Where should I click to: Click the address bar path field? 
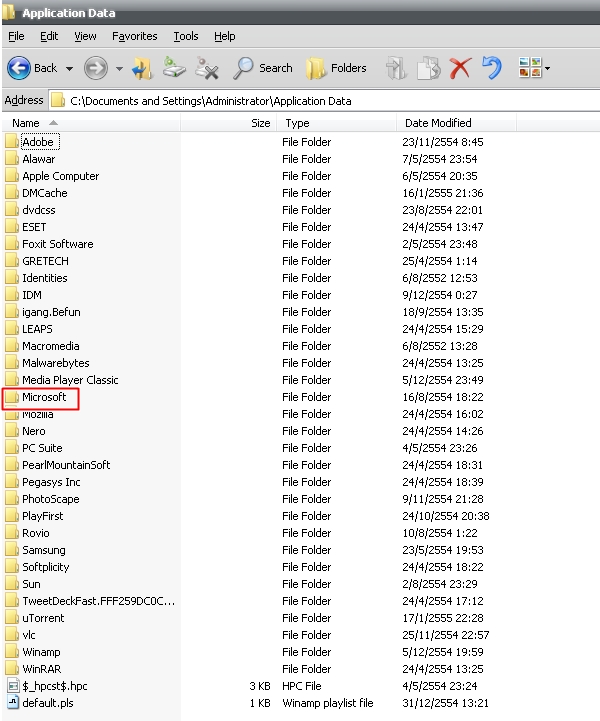point(324,101)
